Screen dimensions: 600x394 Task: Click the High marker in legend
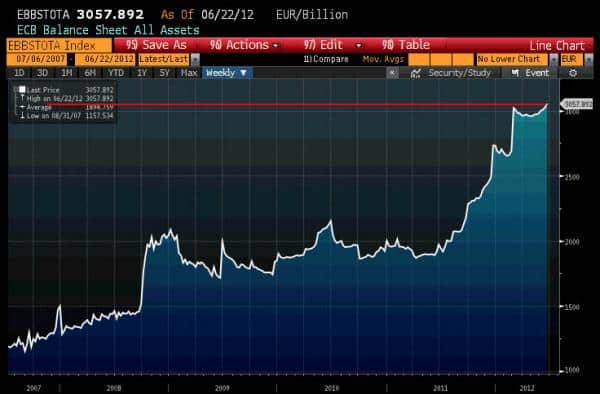click(x=22, y=98)
